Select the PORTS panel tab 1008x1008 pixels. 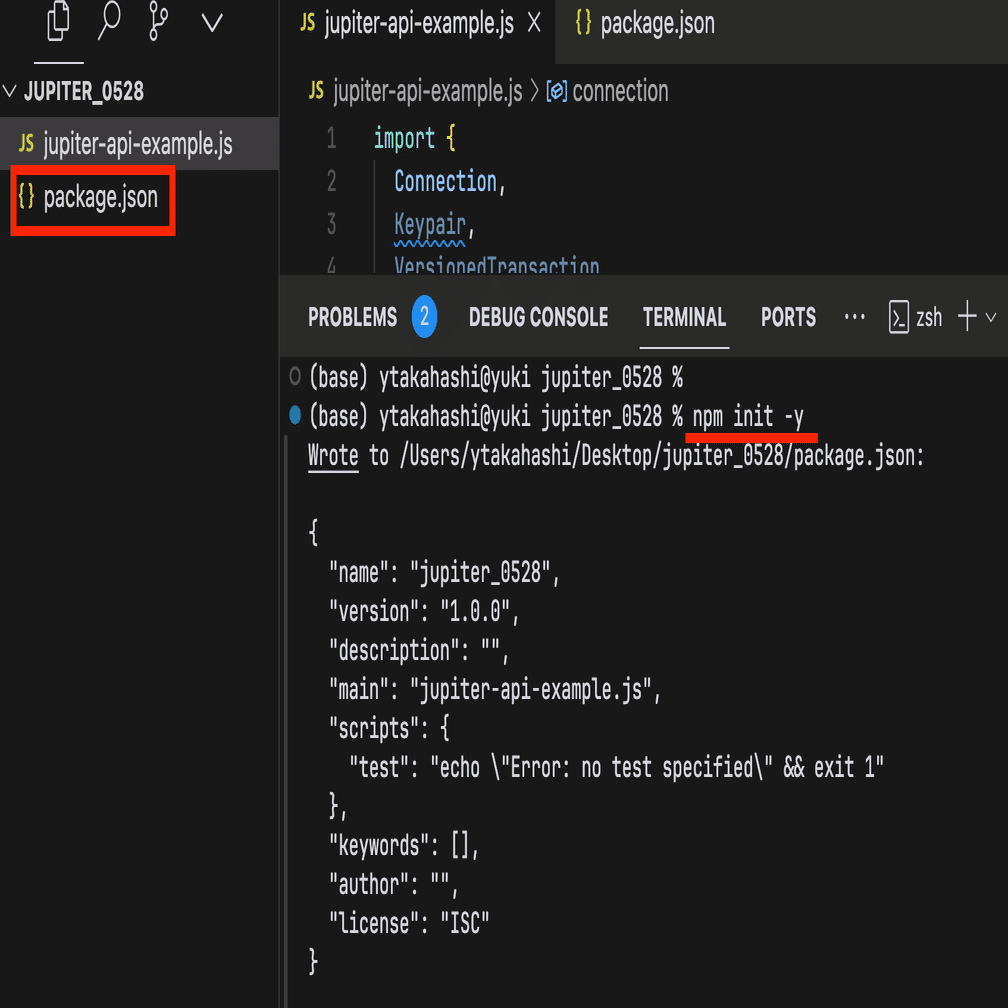788,317
